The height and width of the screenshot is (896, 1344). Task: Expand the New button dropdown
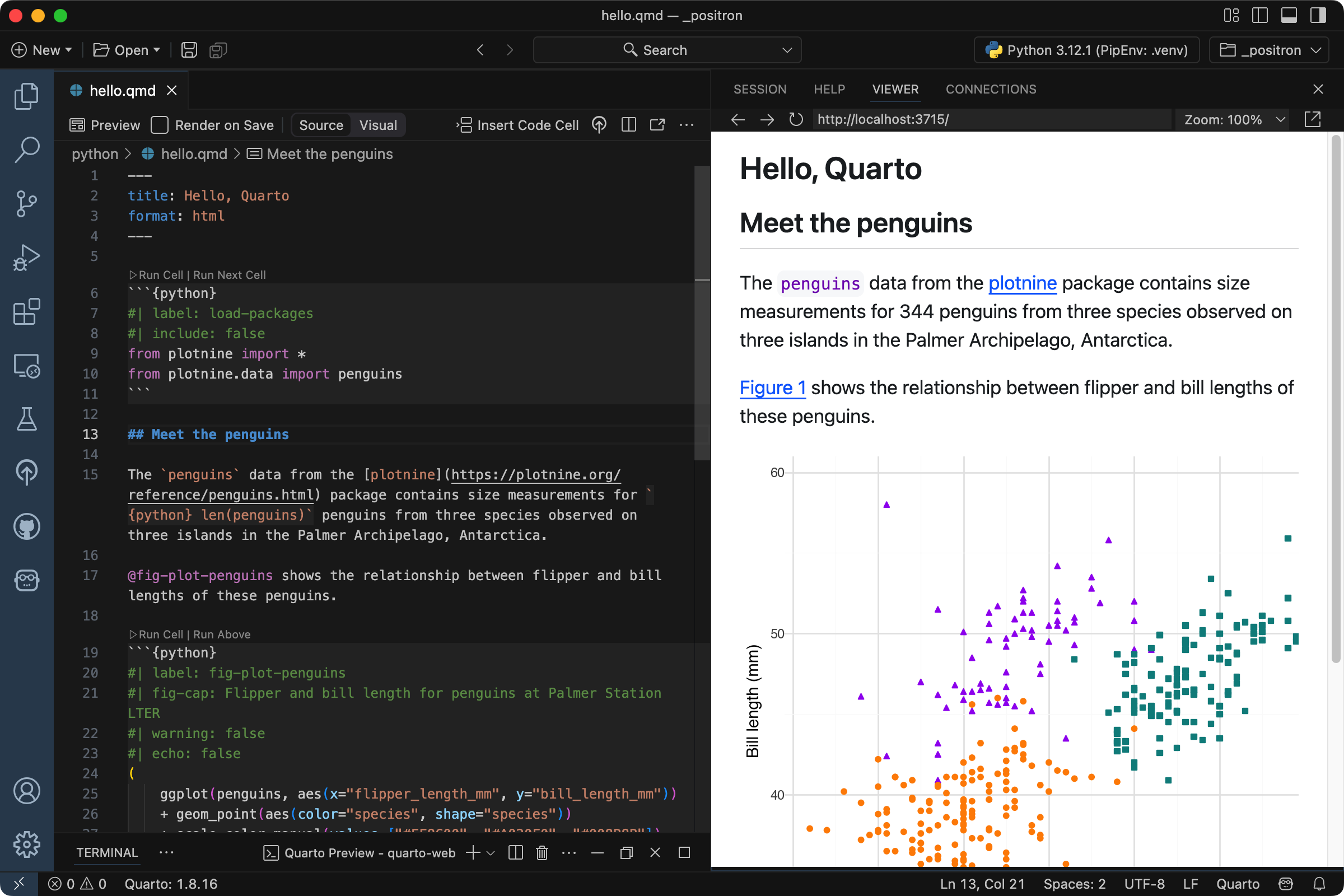click(68, 50)
